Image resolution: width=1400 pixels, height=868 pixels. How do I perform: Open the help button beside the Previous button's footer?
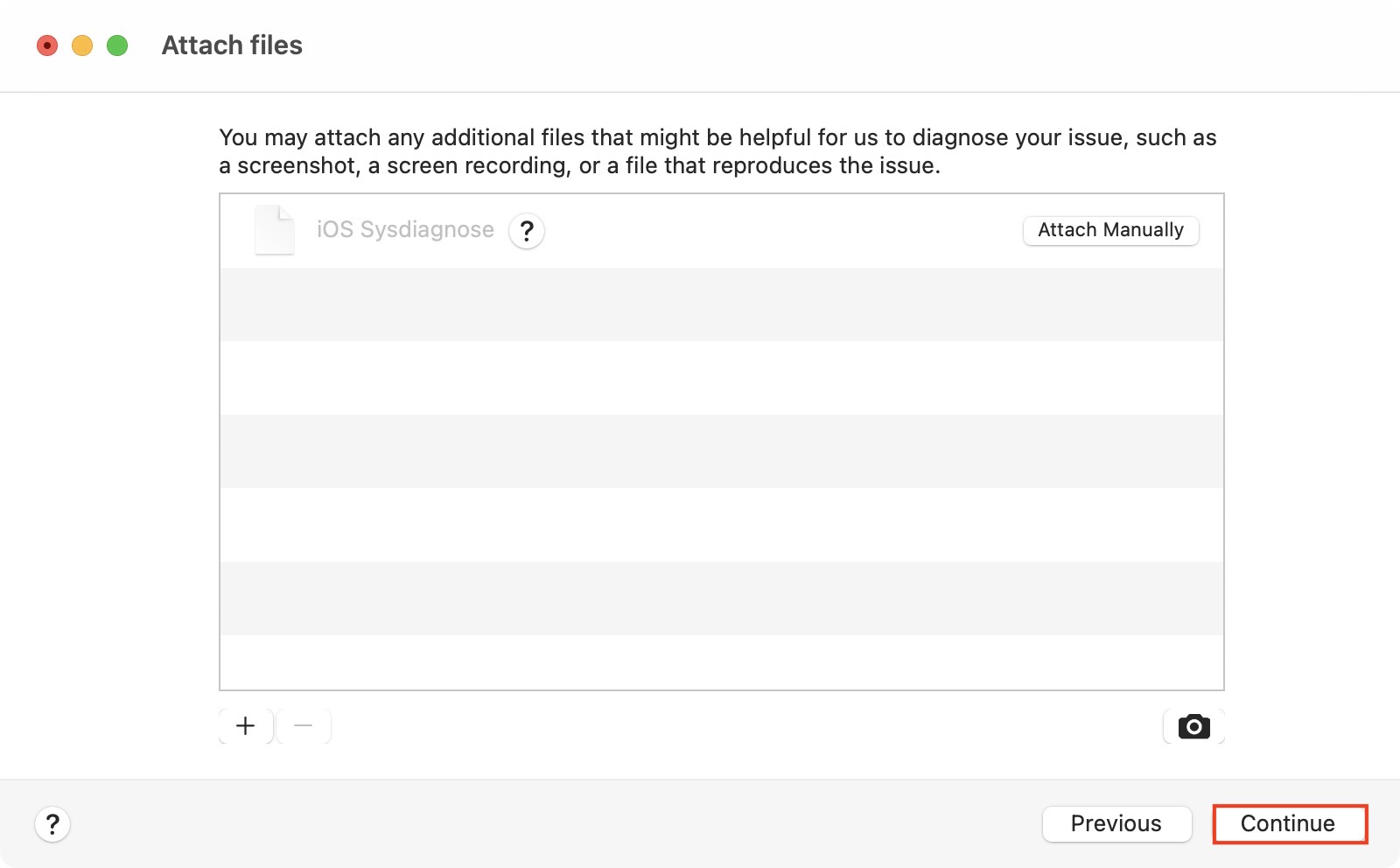click(52, 824)
